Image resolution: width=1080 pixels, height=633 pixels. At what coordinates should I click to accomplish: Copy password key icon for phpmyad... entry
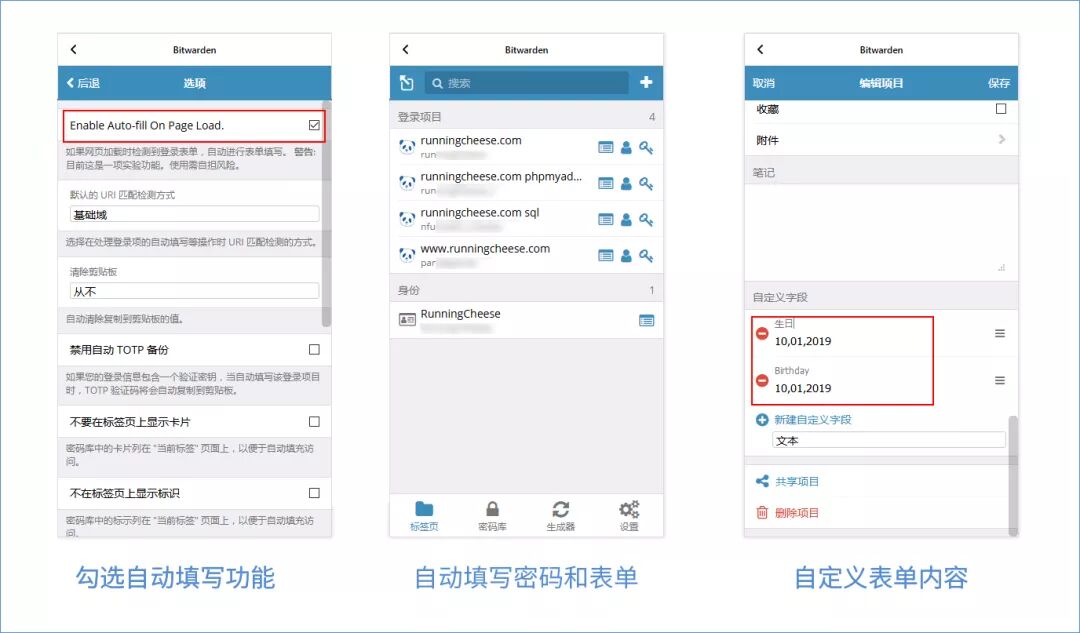pyautogui.click(x=646, y=183)
